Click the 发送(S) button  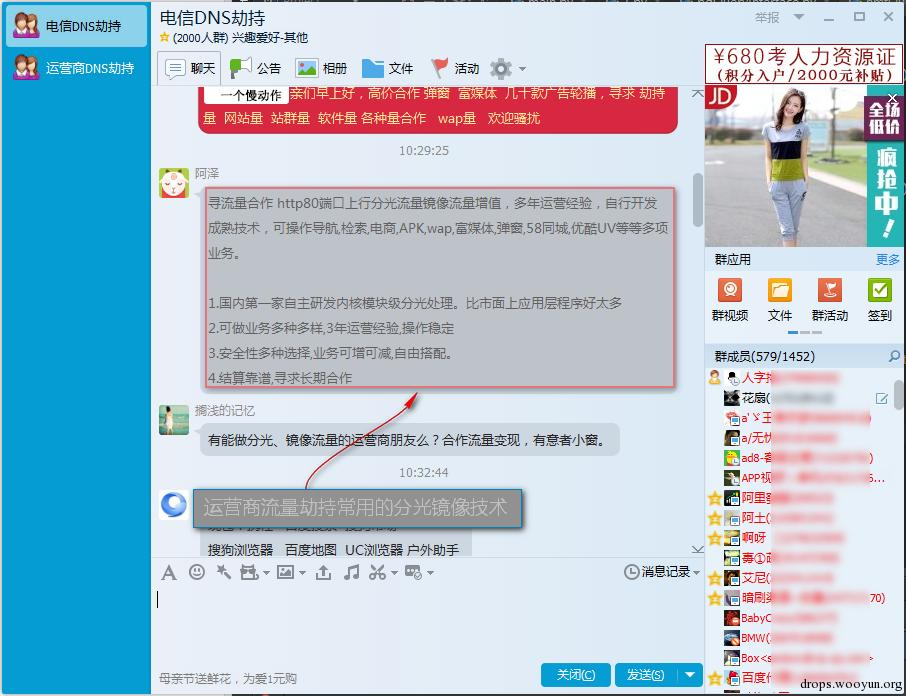point(647,675)
